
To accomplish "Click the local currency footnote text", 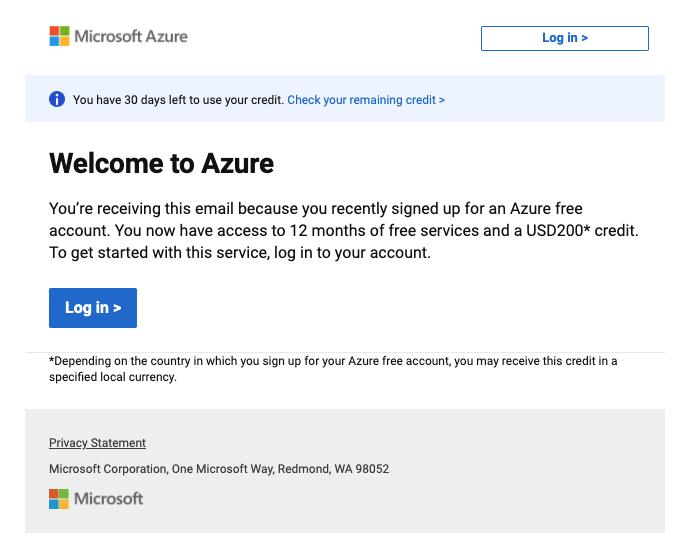I will 333,369.
